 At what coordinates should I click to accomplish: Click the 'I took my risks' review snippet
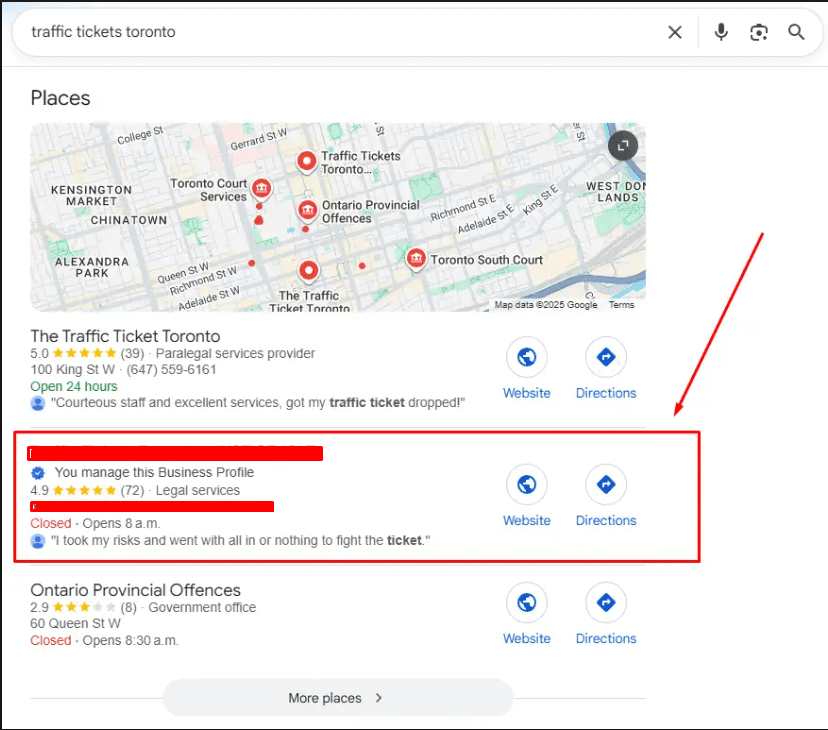pos(240,540)
